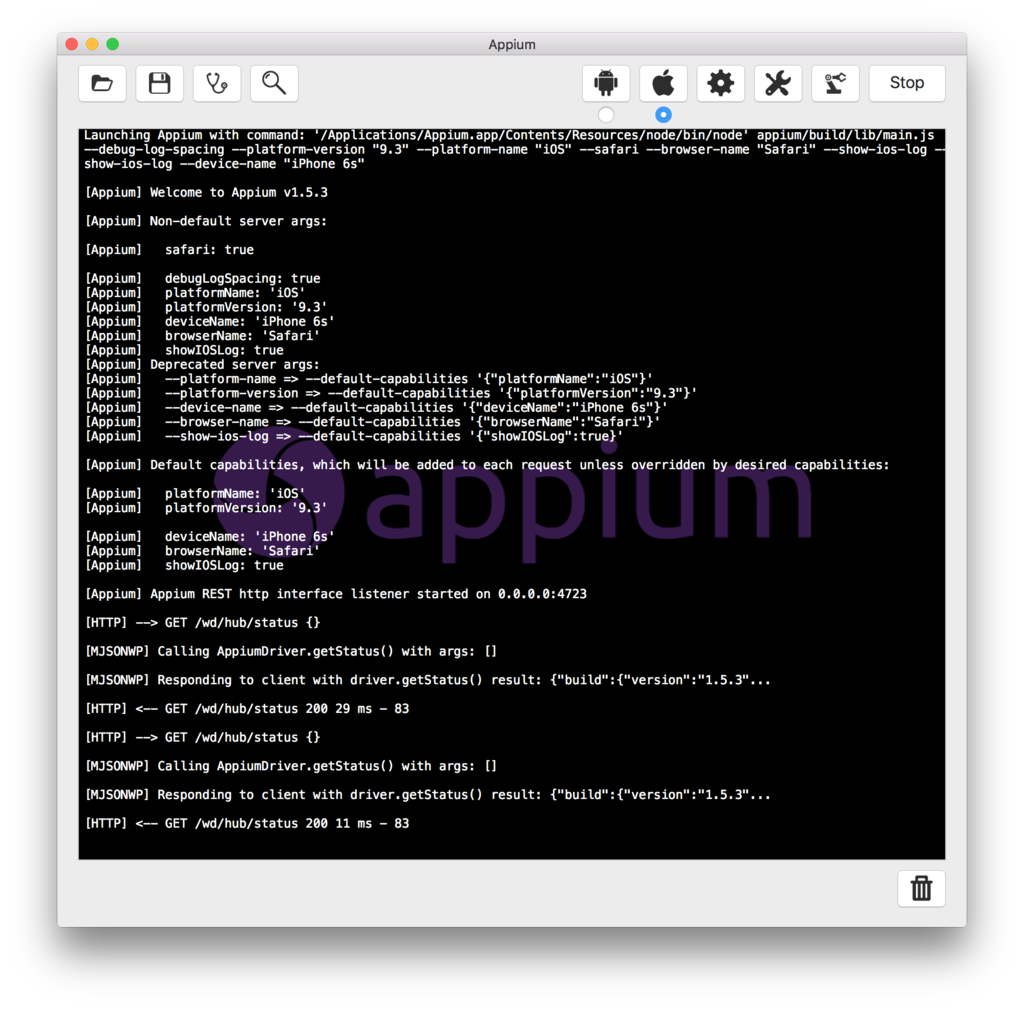The width and height of the screenshot is (1024, 1009).
Task: Clear the log with trash icon
Action: 921,888
